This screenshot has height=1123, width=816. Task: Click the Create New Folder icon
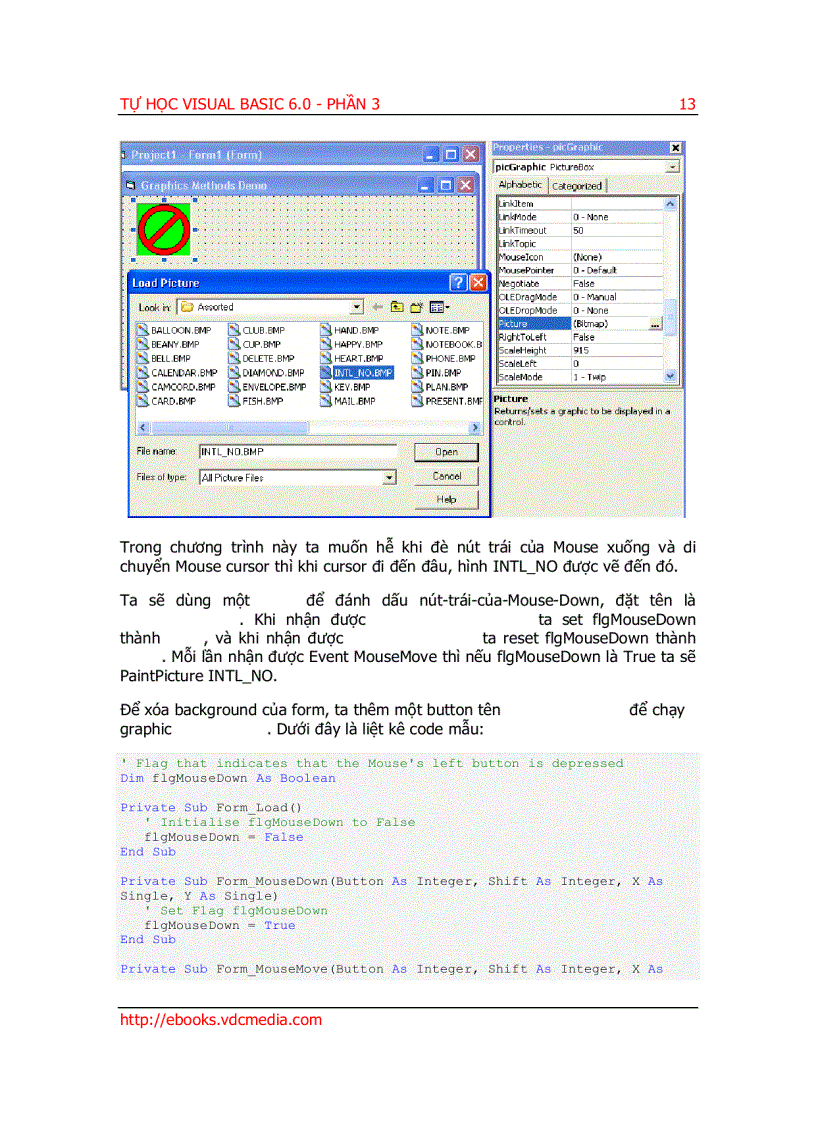[417, 307]
